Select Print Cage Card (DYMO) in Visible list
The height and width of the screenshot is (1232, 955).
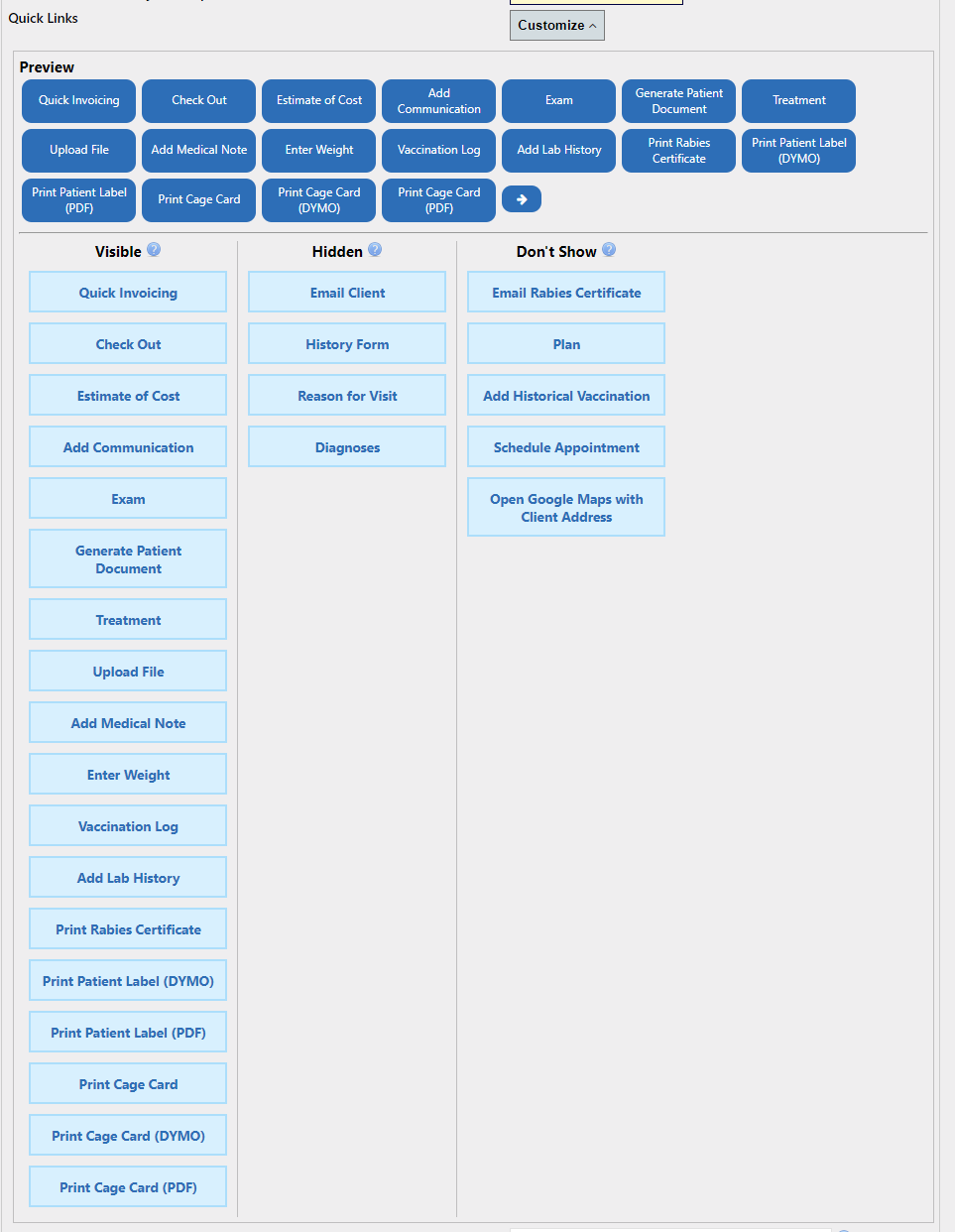pos(128,1136)
